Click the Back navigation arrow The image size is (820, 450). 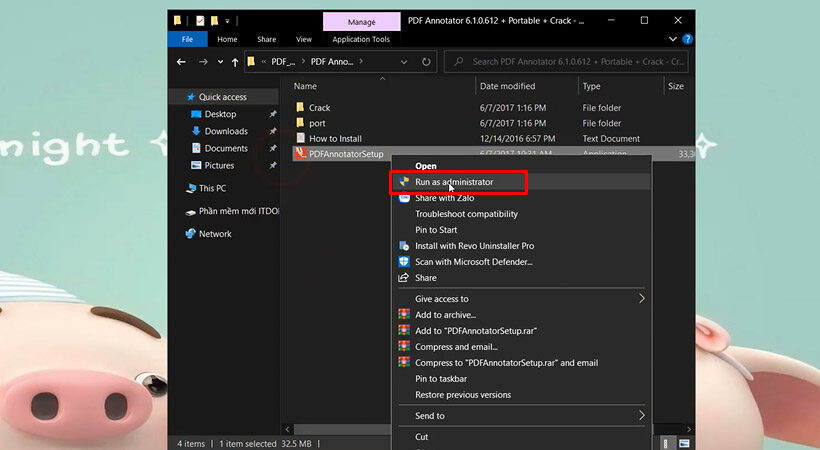coord(181,62)
